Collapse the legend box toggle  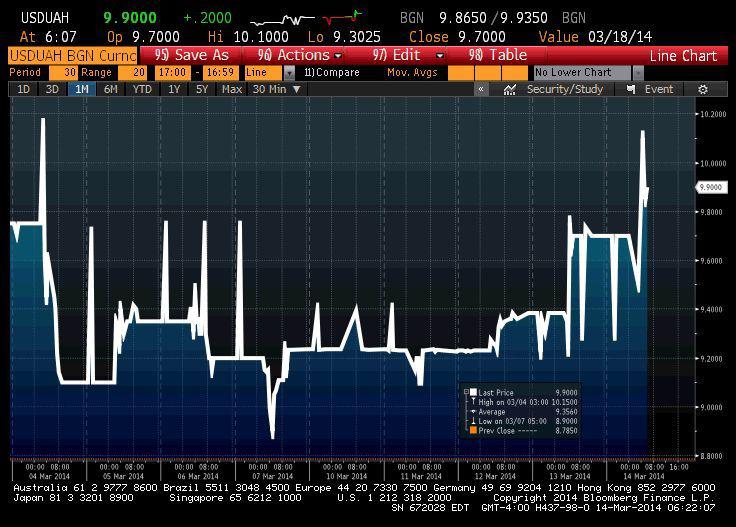click(x=465, y=391)
